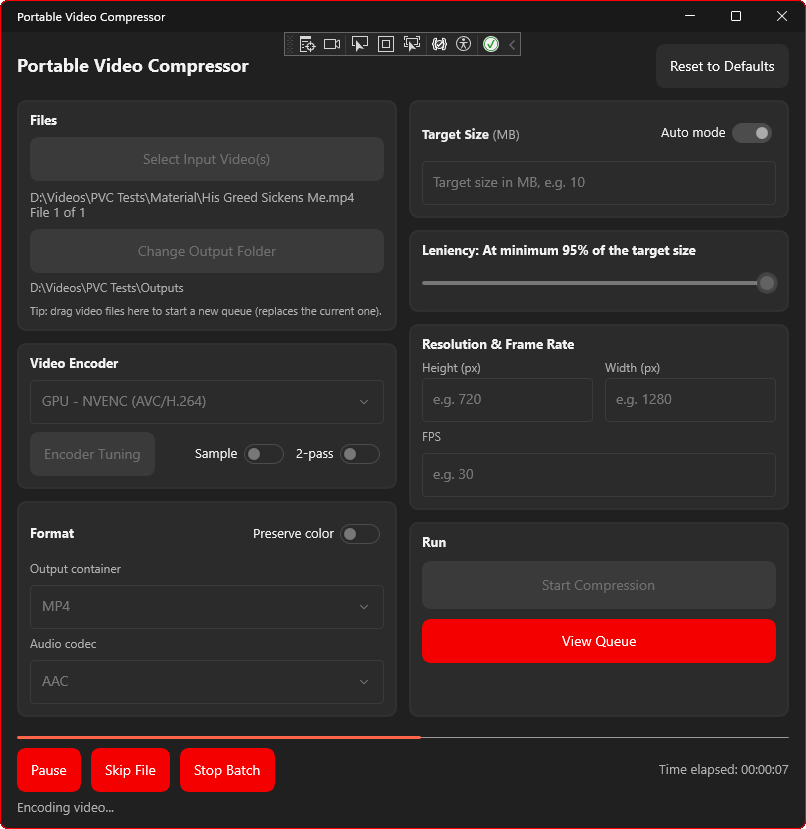Pause the encoding
The height and width of the screenshot is (829, 806).
[x=49, y=770]
